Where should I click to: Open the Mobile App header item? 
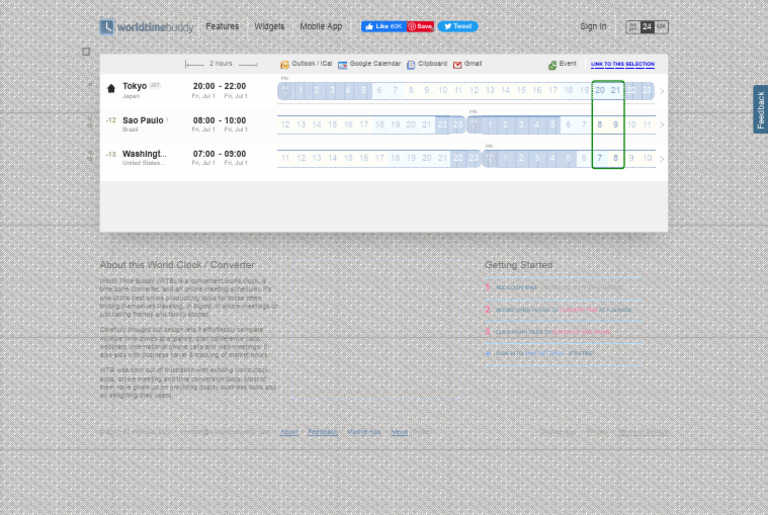(321, 26)
